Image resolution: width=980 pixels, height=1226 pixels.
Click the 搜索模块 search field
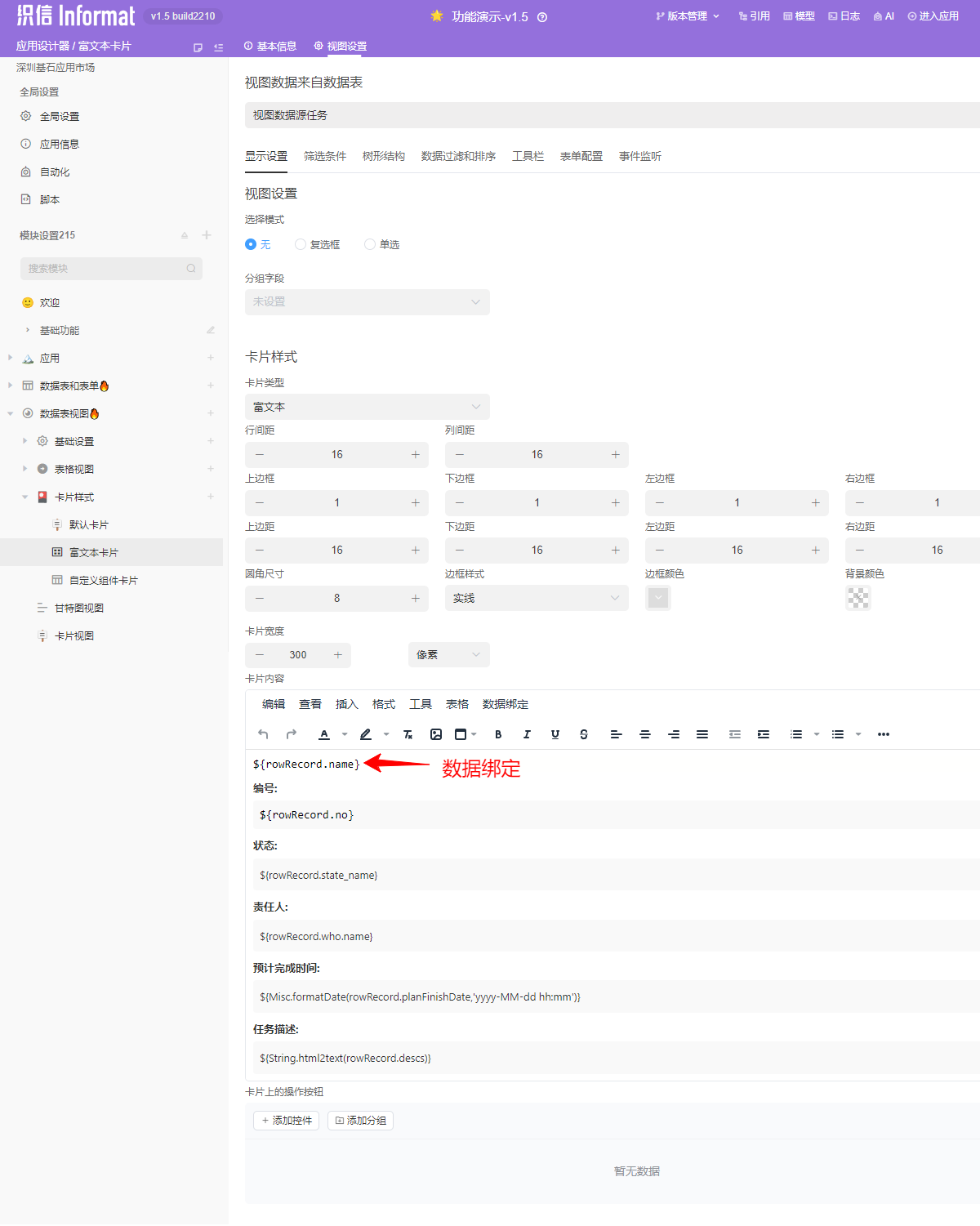(x=106, y=268)
